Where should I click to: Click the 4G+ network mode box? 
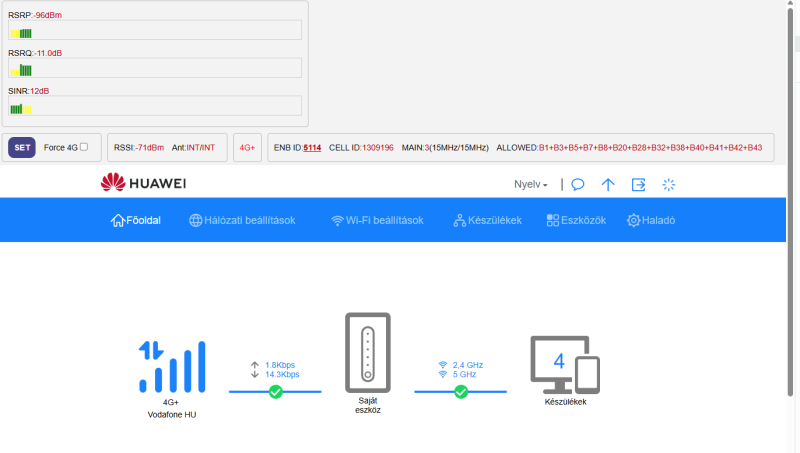coord(247,147)
